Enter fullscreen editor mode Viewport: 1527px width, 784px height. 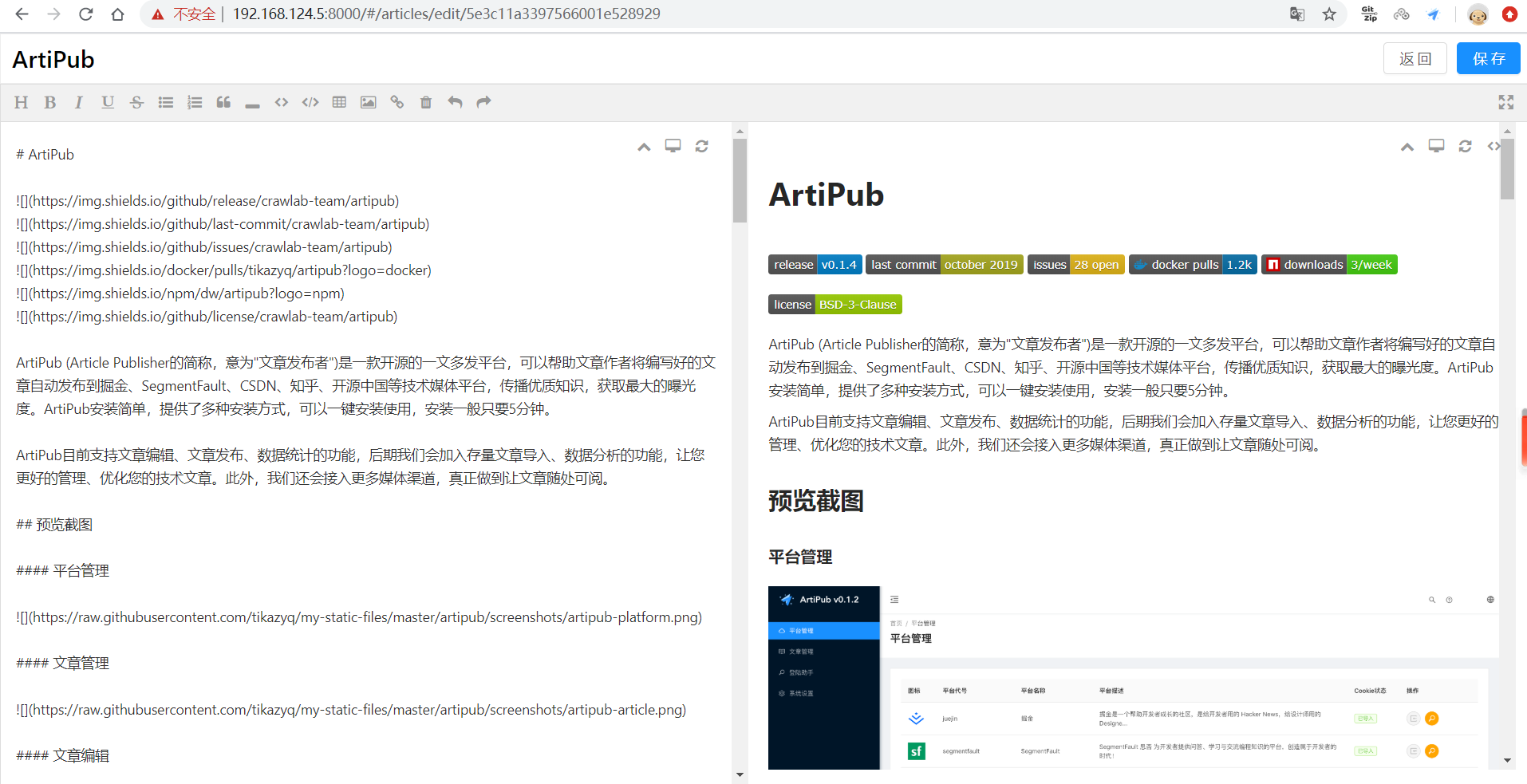[1505, 102]
